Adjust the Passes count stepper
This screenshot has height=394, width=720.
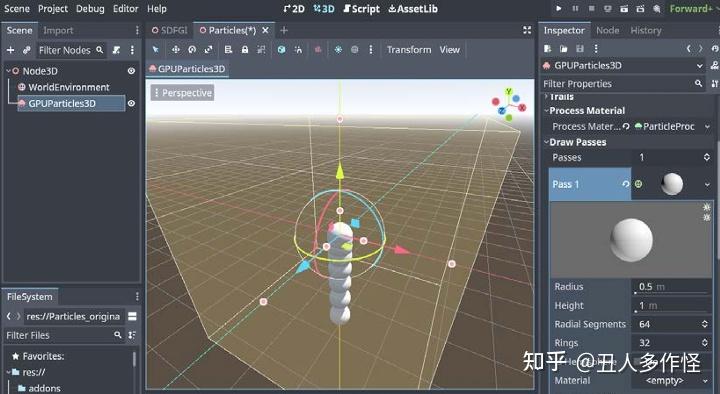(x=706, y=158)
